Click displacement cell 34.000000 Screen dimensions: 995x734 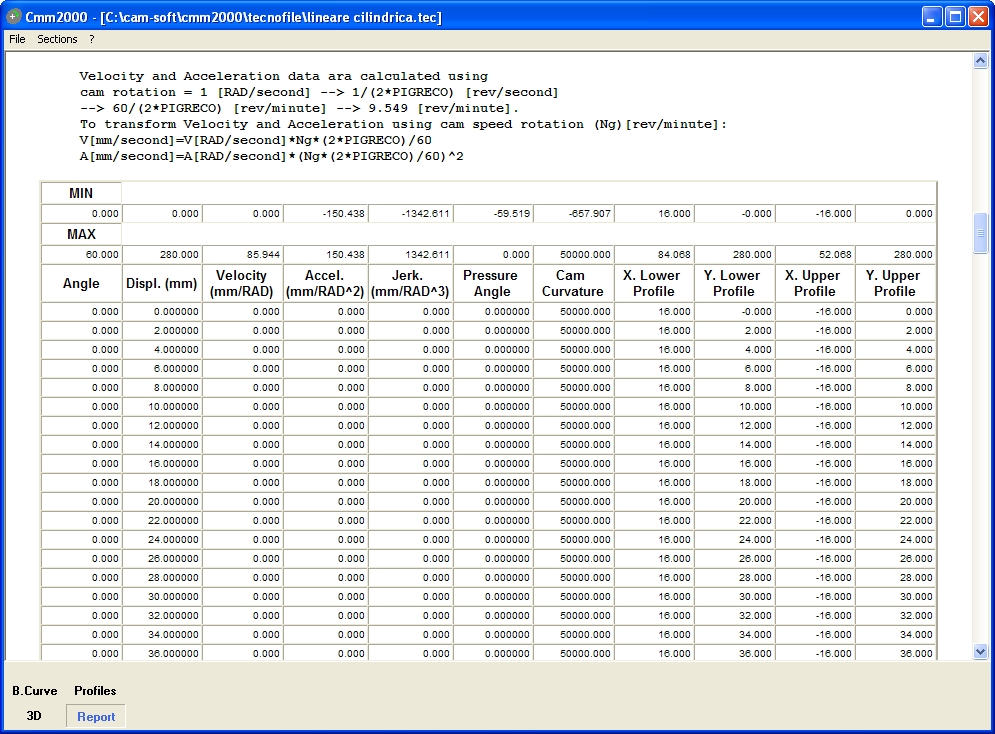point(162,634)
